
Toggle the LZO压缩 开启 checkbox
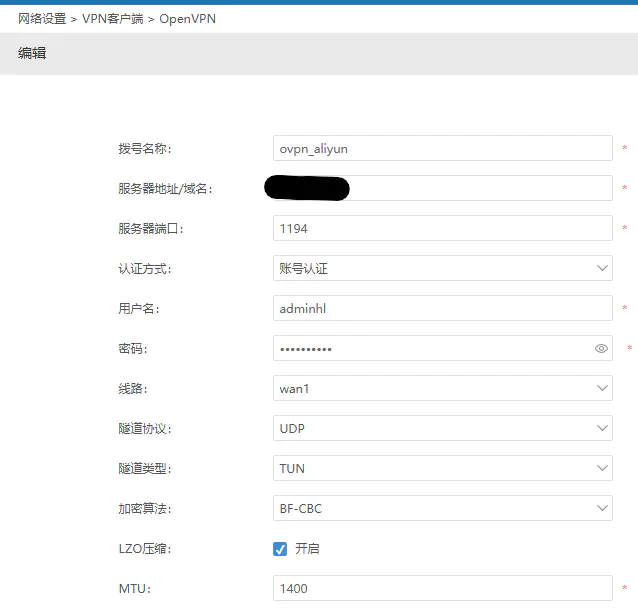tap(280, 549)
